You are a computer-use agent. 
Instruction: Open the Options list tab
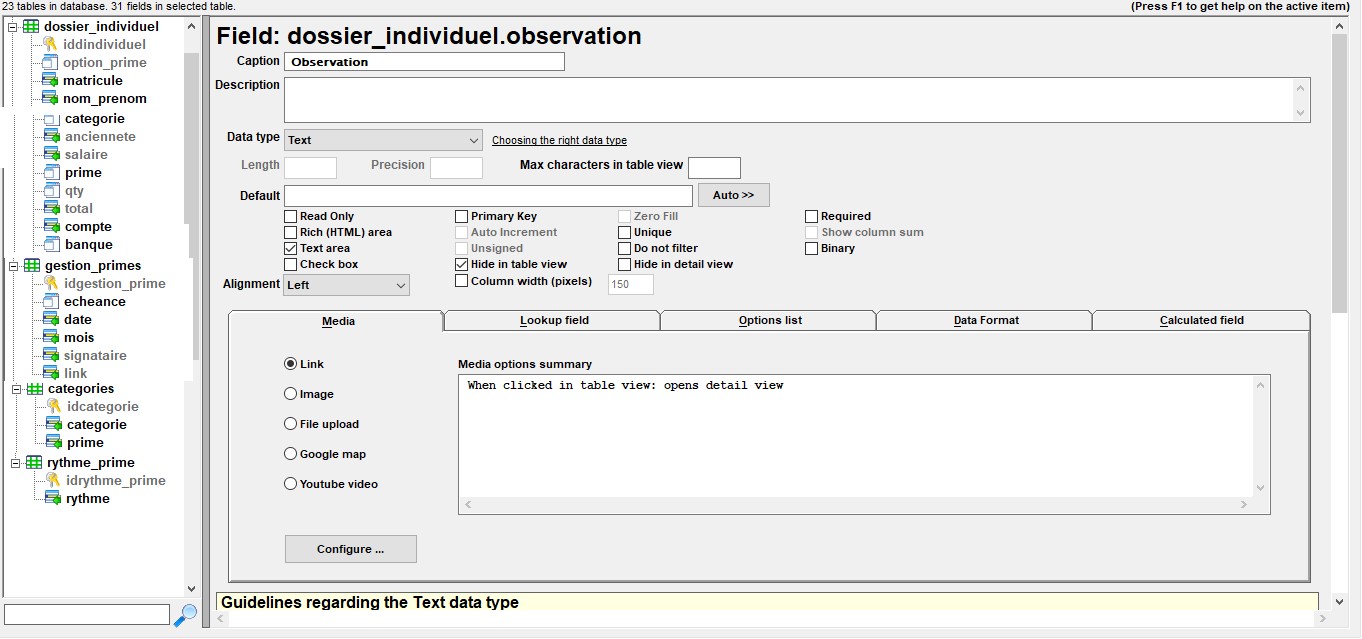point(770,320)
